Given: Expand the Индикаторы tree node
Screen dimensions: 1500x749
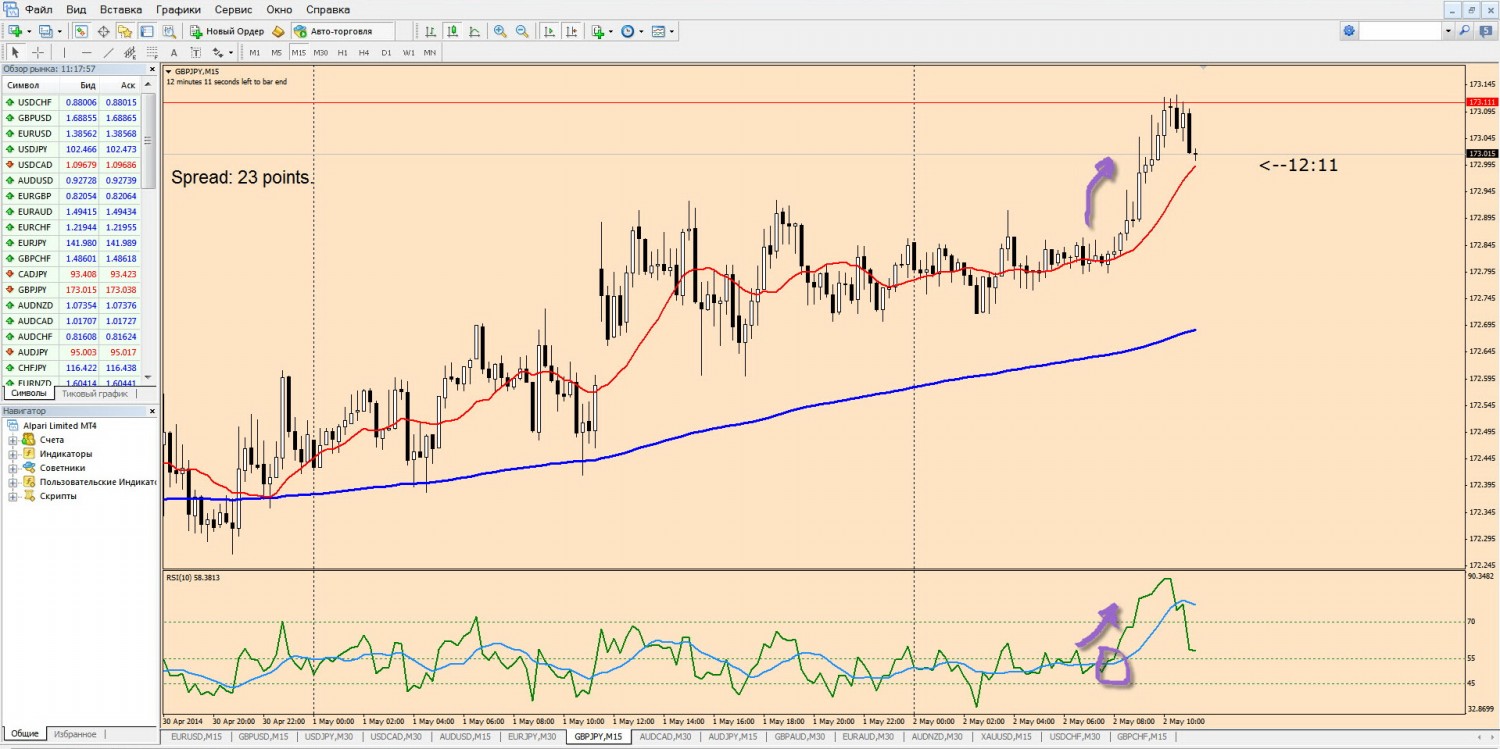Looking at the screenshot, I should (14, 454).
